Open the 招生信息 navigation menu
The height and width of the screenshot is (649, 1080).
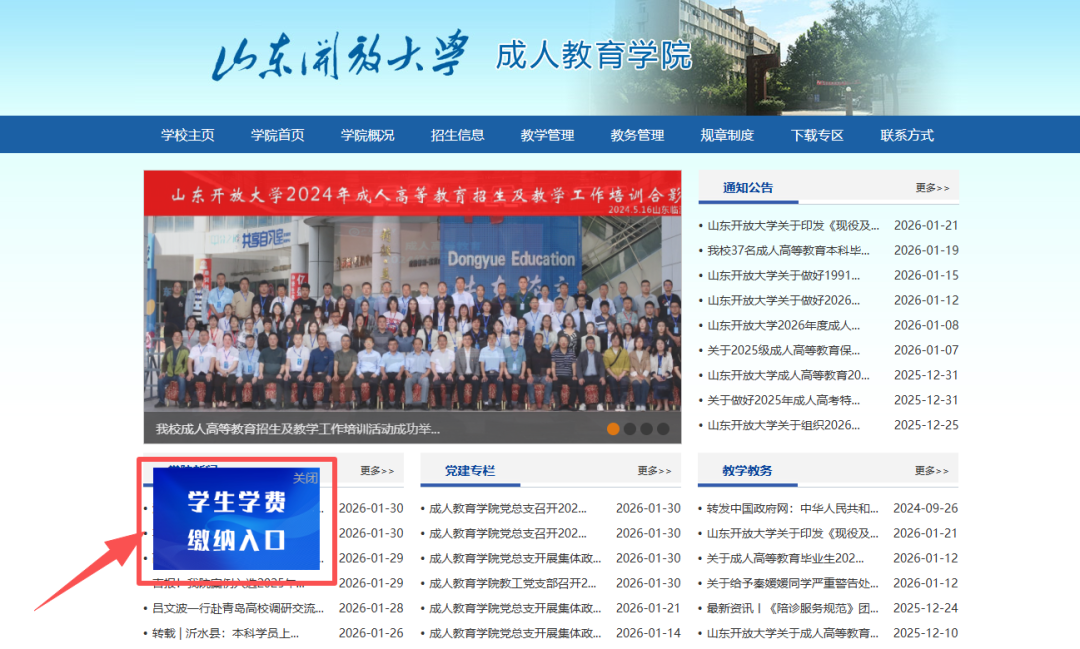pyautogui.click(x=458, y=135)
